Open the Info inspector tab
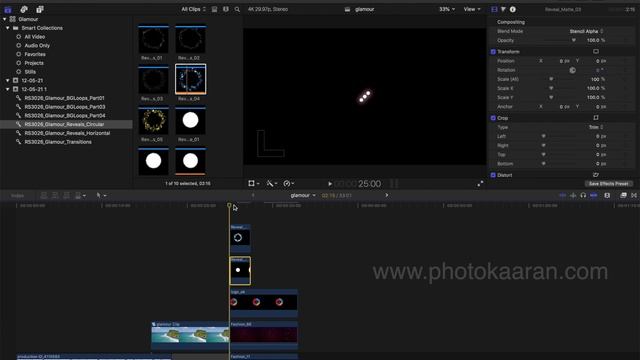 click(513, 9)
